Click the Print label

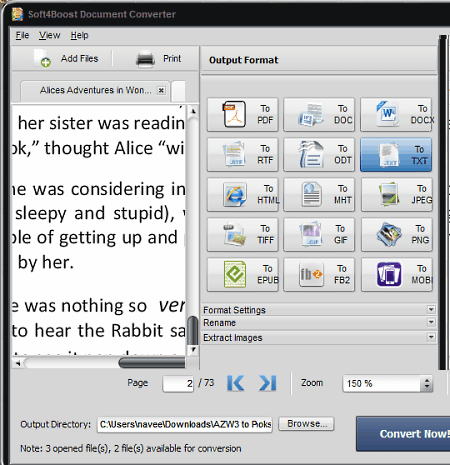172,59
